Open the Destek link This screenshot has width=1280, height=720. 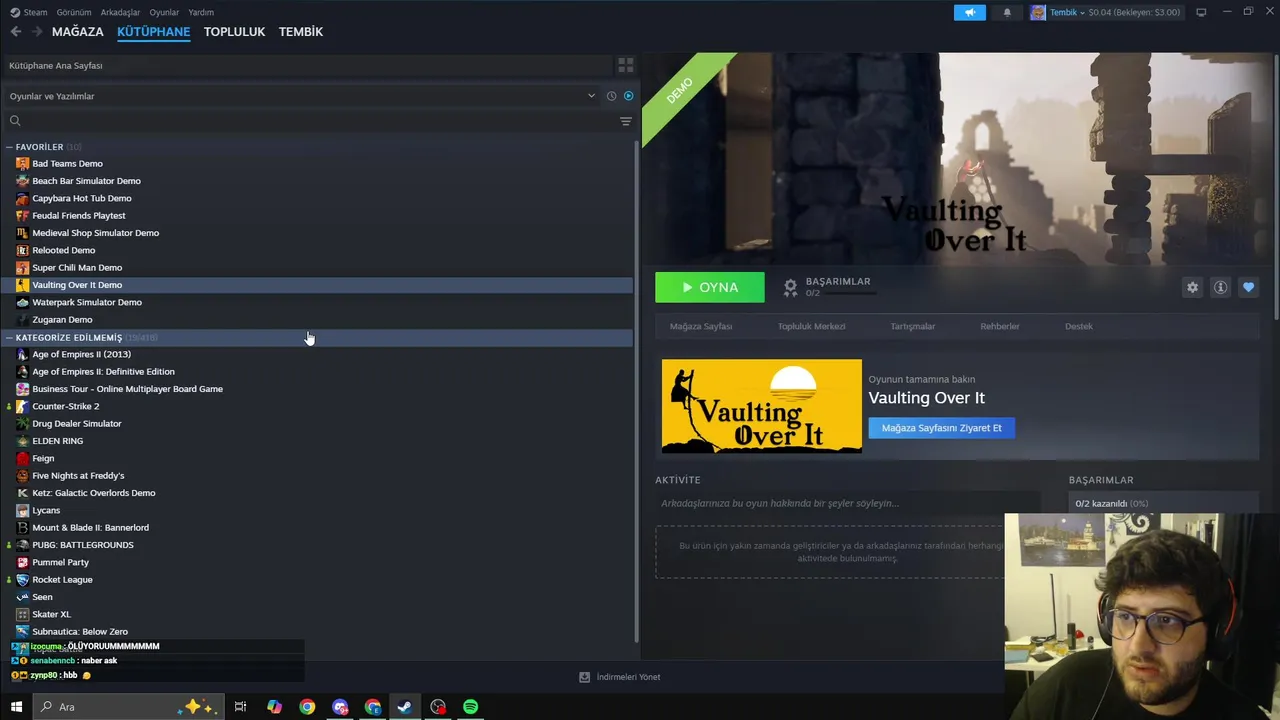tap(1079, 326)
